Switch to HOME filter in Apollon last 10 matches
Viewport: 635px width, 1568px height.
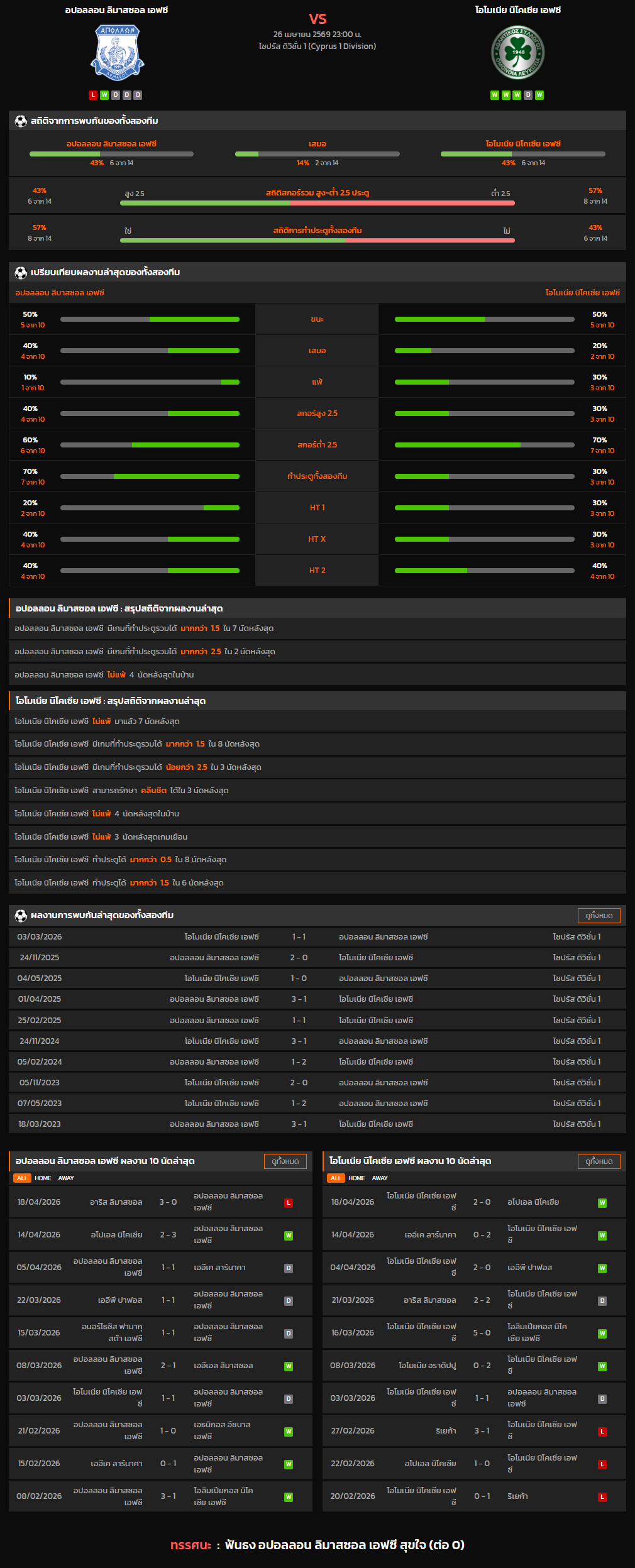[43, 1178]
